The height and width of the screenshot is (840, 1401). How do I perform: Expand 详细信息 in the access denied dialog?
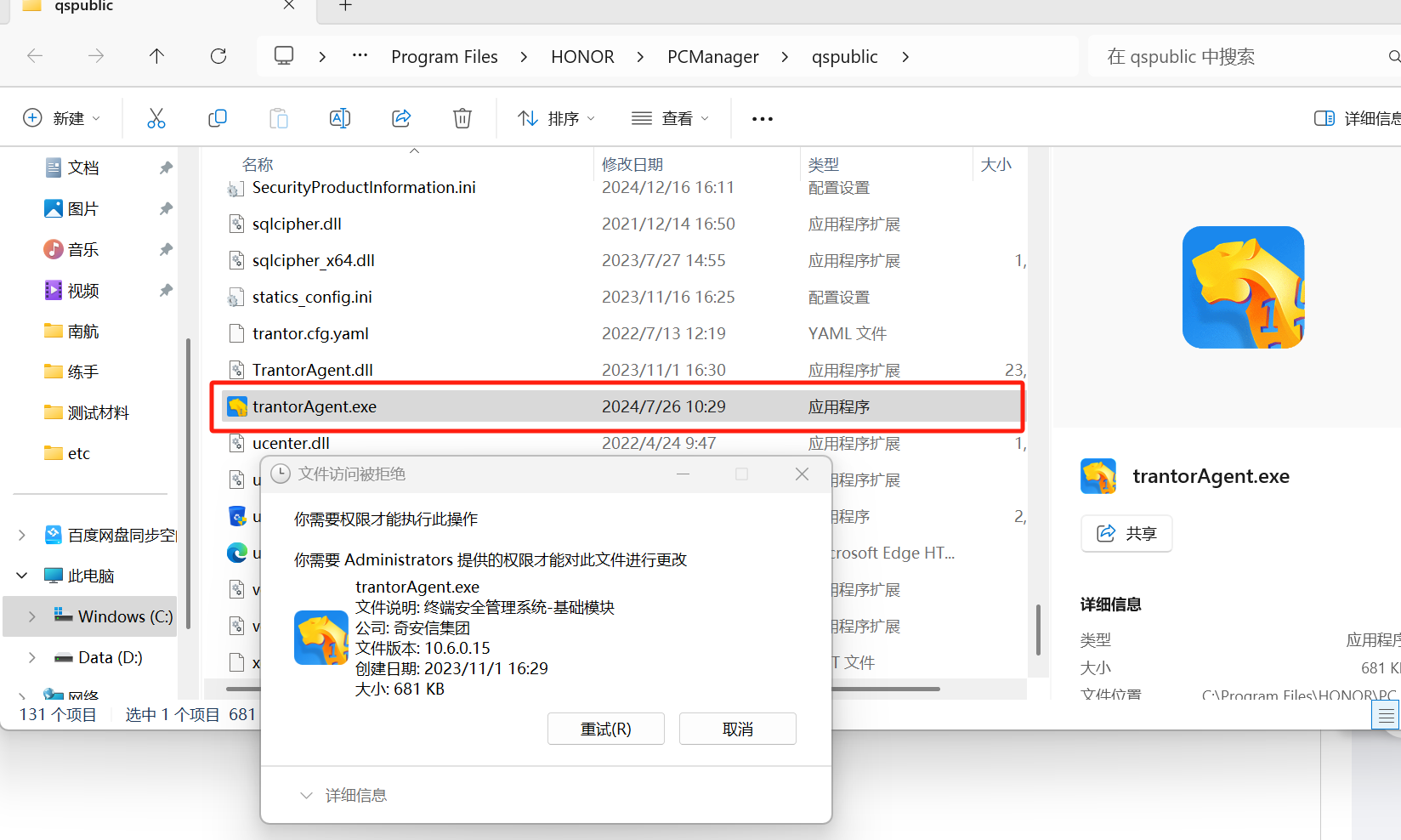point(344,795)
